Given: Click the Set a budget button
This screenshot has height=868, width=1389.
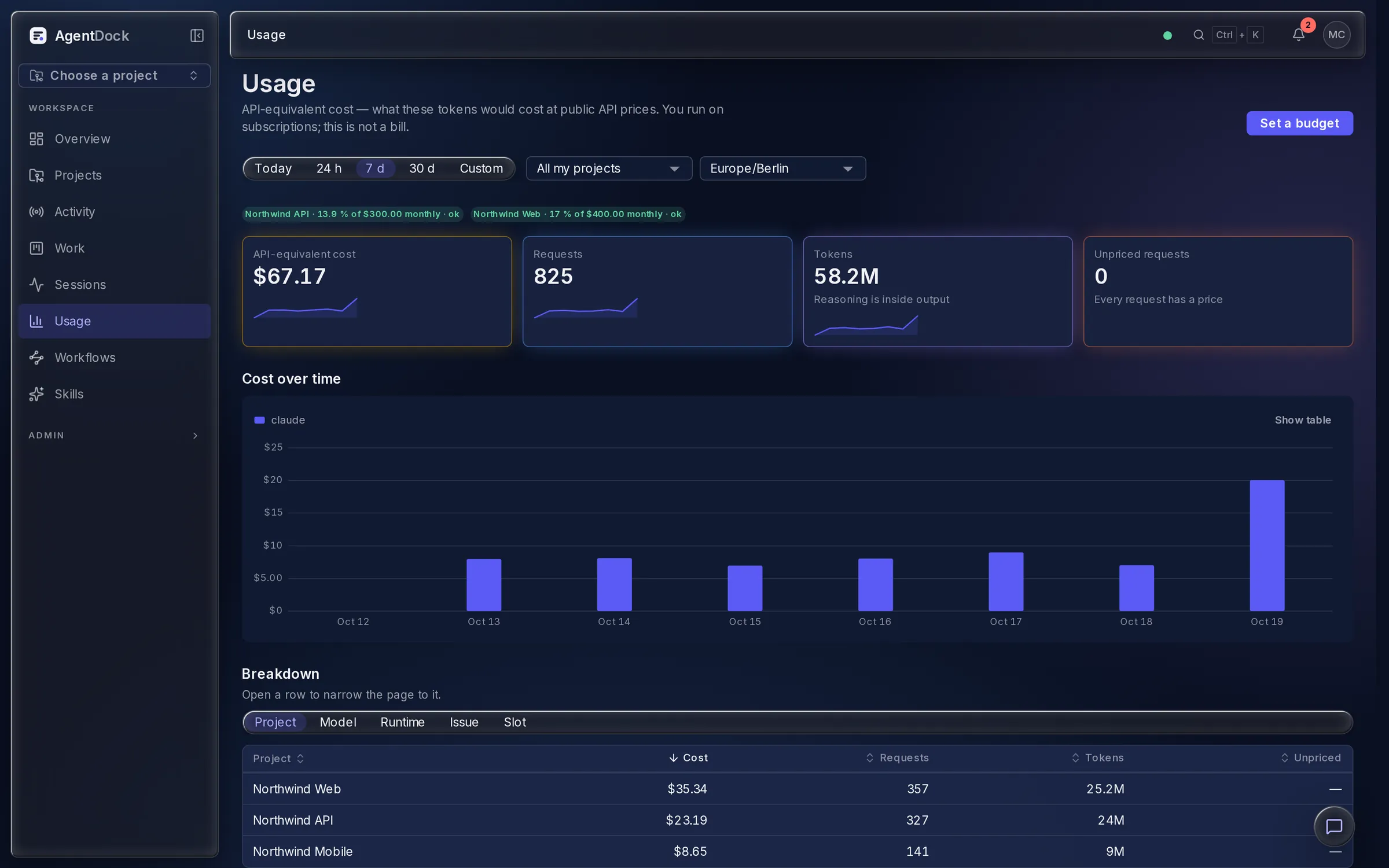Looking at the screenshot, I should click(1299, 123).
